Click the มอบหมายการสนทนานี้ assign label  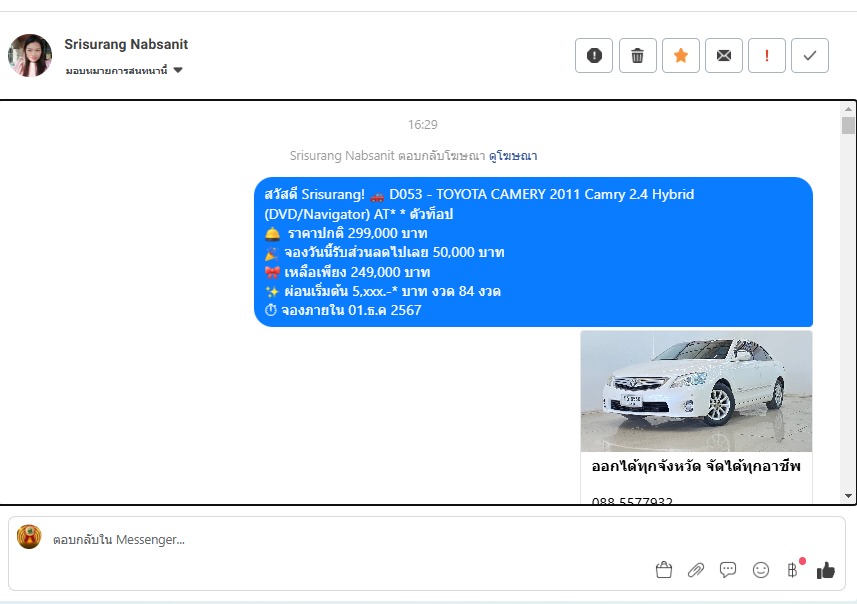116,71
